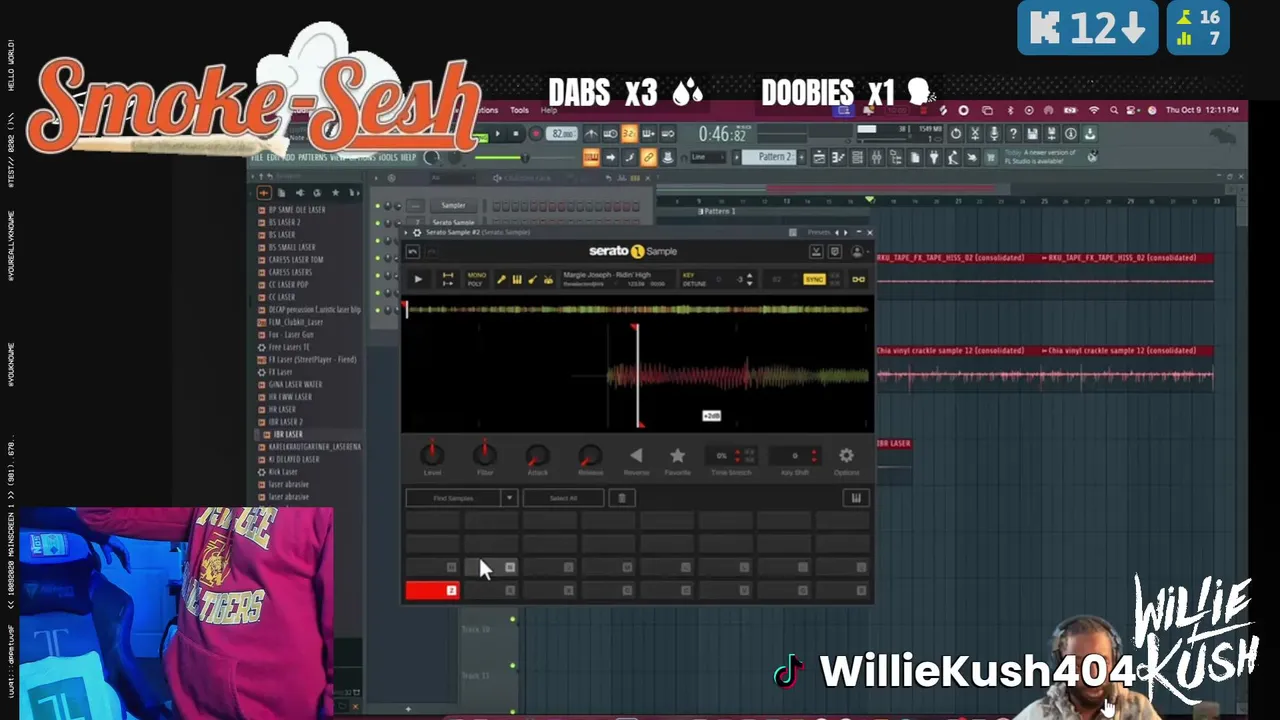Click the Reverse triangle in Serato

[x=636, y=455]
